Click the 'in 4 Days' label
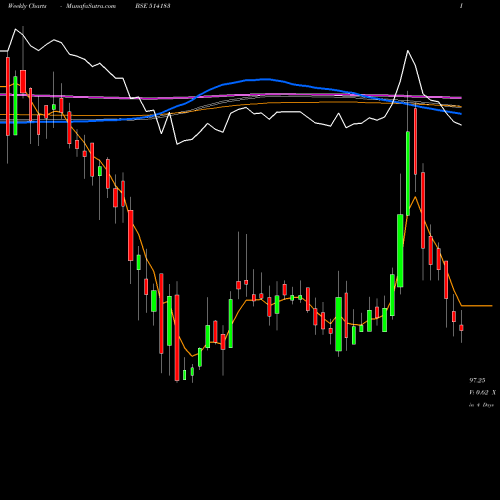Viewport: 500px width, 500px height. pyautogui.click(x=481, y=405)
